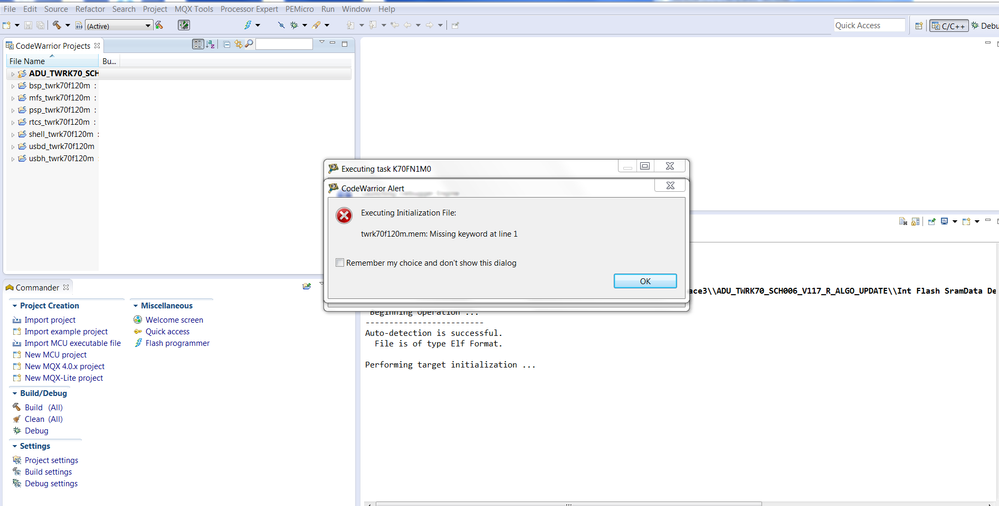The width and height of the screenshot is (999, 506).
Task: Click the external tools toolbar icon
Action: coord(317,25)
